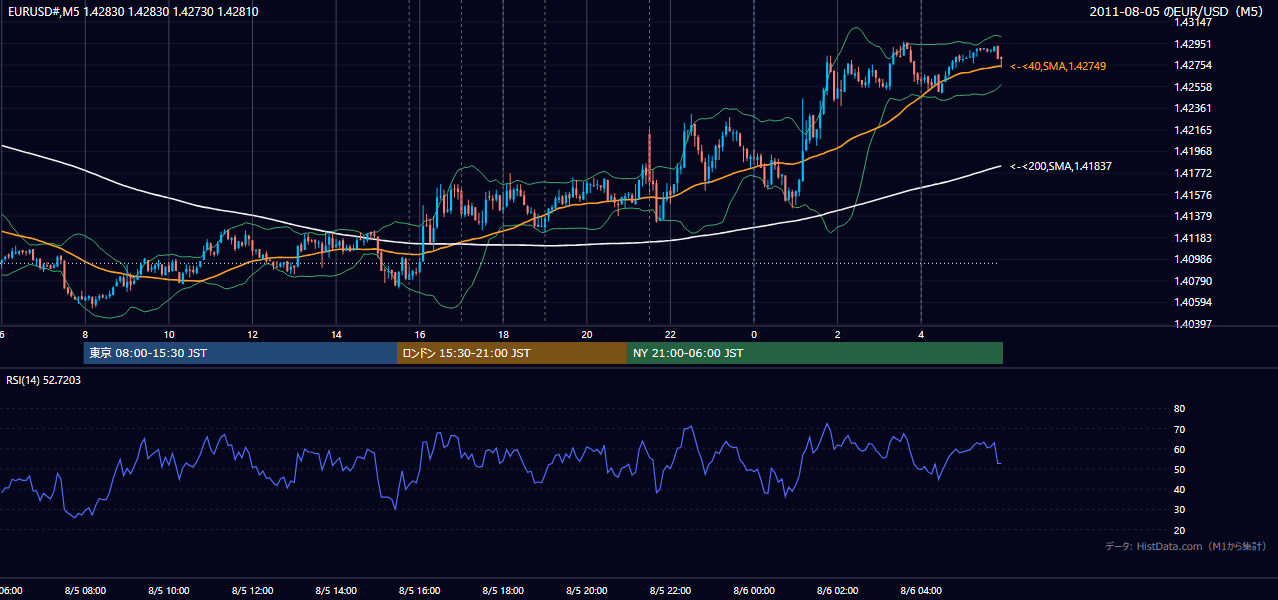Click RSI scale level 50
This screenshot has height=600, width=1278.
1179,469
